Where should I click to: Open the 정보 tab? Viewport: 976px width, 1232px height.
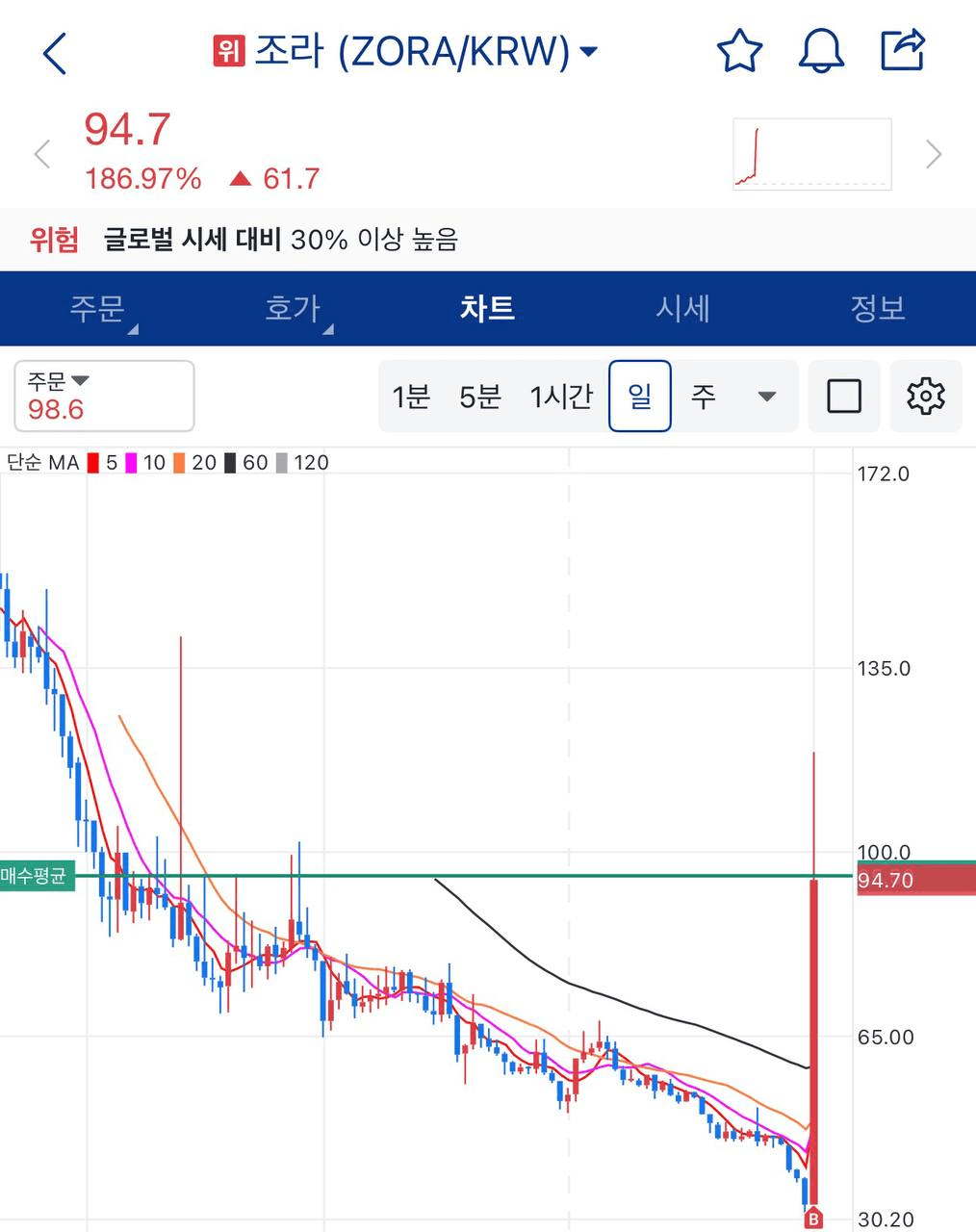877,308
